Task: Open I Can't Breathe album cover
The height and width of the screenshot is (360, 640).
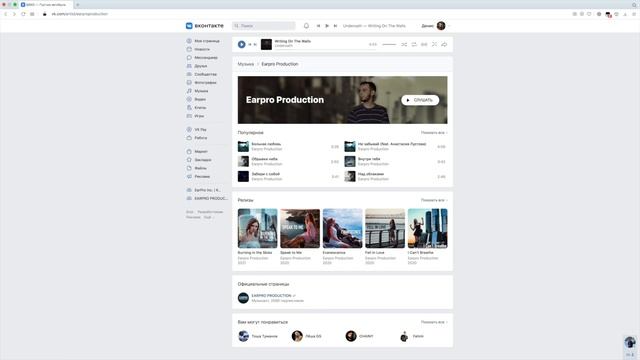Action: tap(427, 228)
